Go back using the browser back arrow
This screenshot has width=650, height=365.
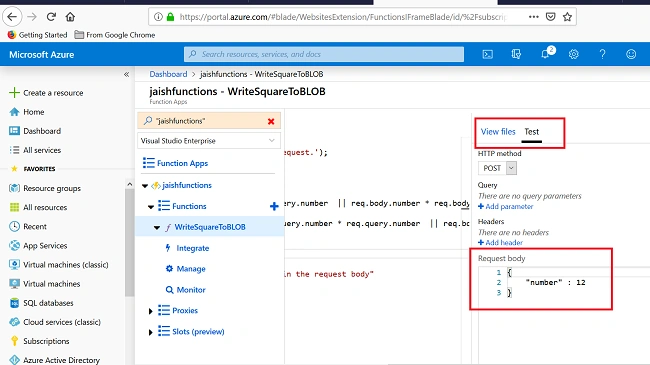tap(12, 17)
